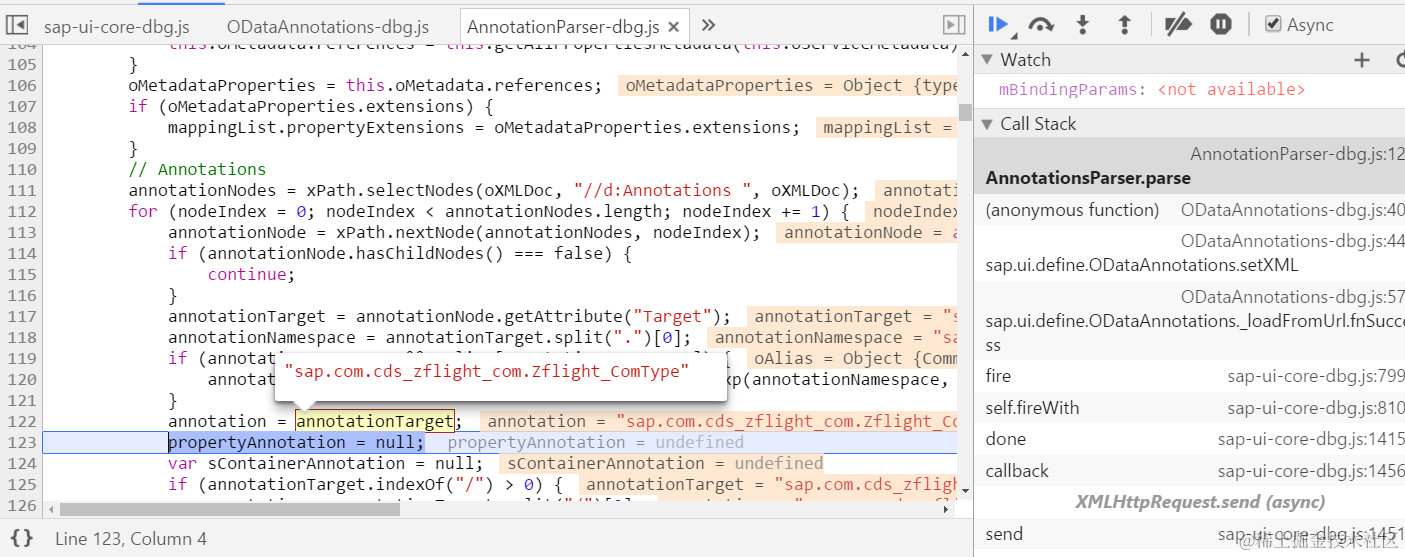Click the Line 123, Column 4 status
The image size is (1405, 557).
[x=131, y=538]
